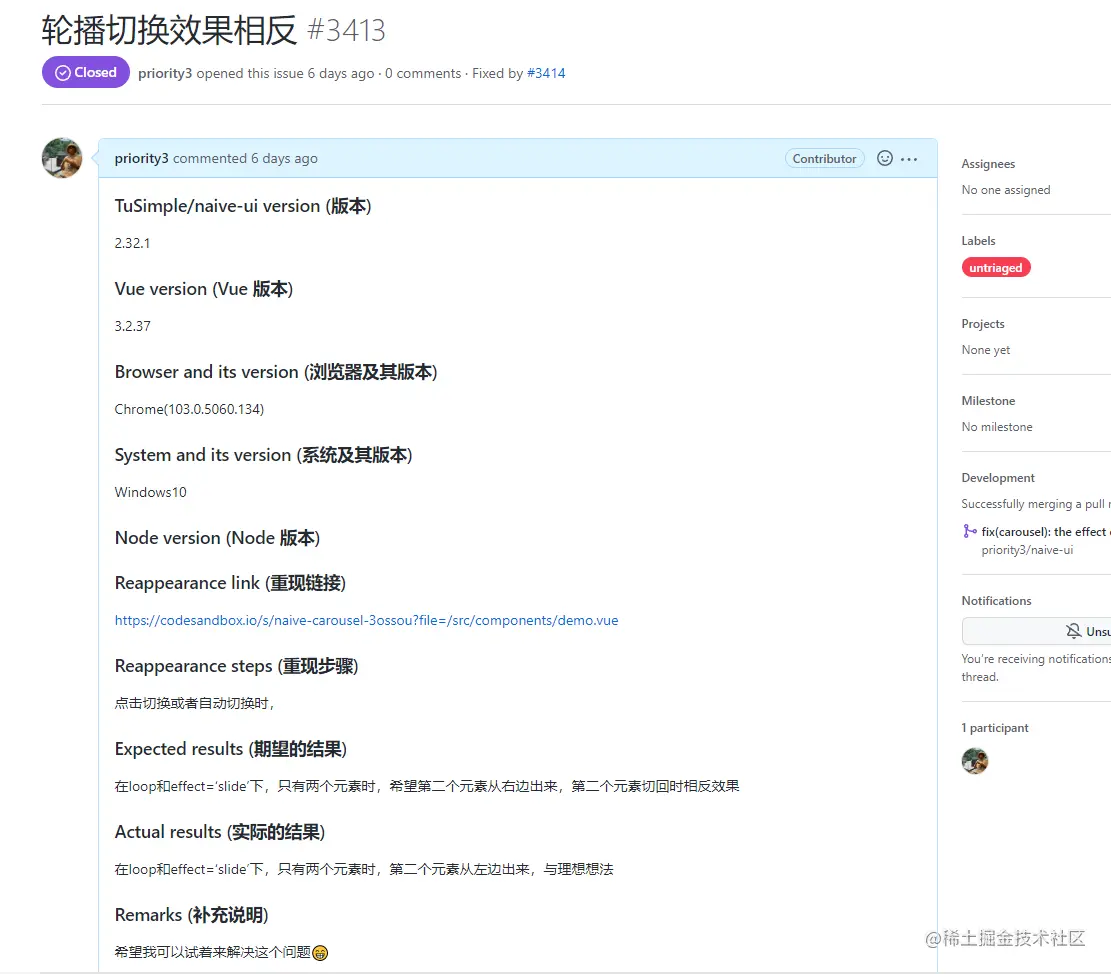Open the linked pull request #3414
Screen dimensions: 1111x974
546,73
